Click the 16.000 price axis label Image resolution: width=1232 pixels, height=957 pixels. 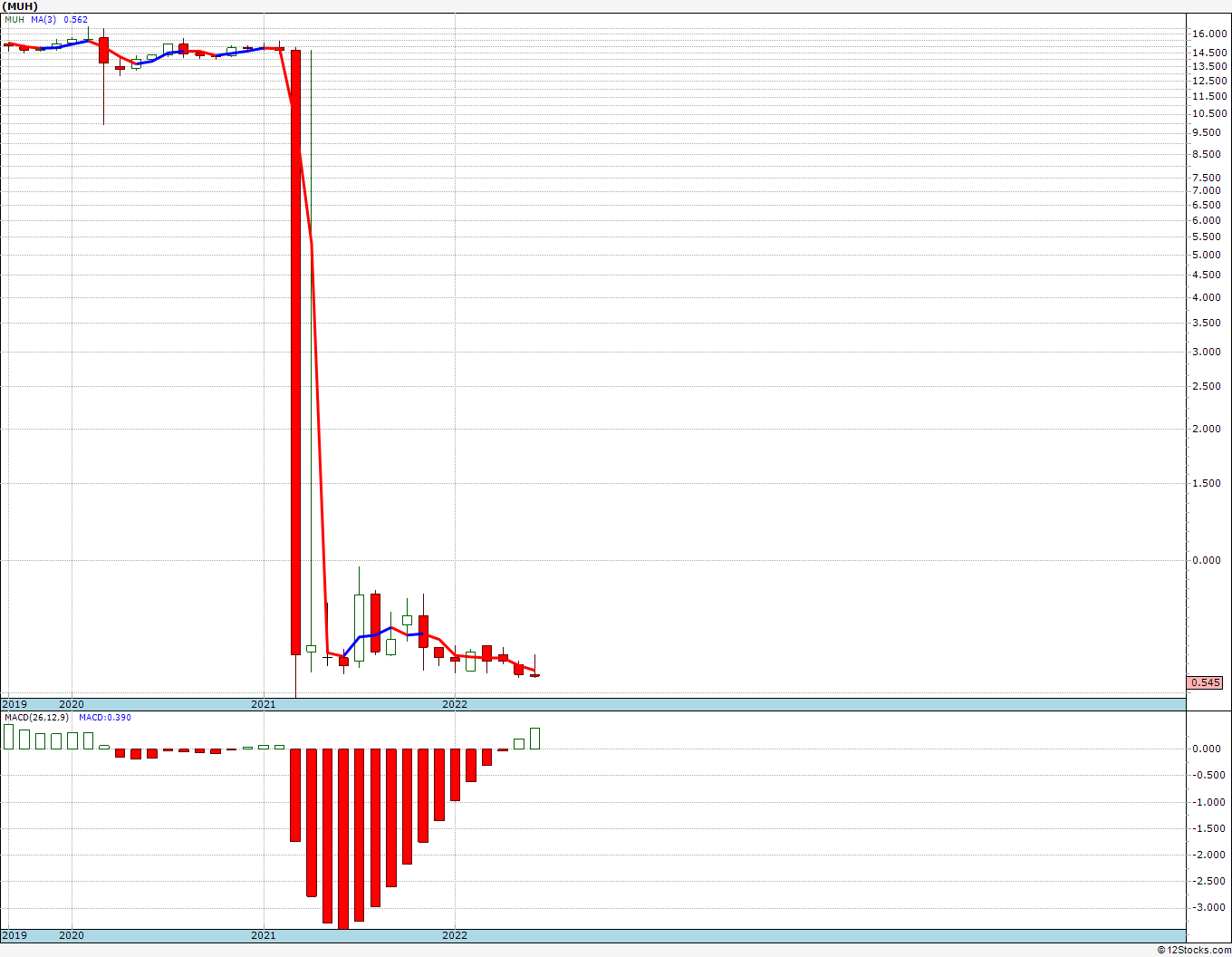(x=1210, y=34)
